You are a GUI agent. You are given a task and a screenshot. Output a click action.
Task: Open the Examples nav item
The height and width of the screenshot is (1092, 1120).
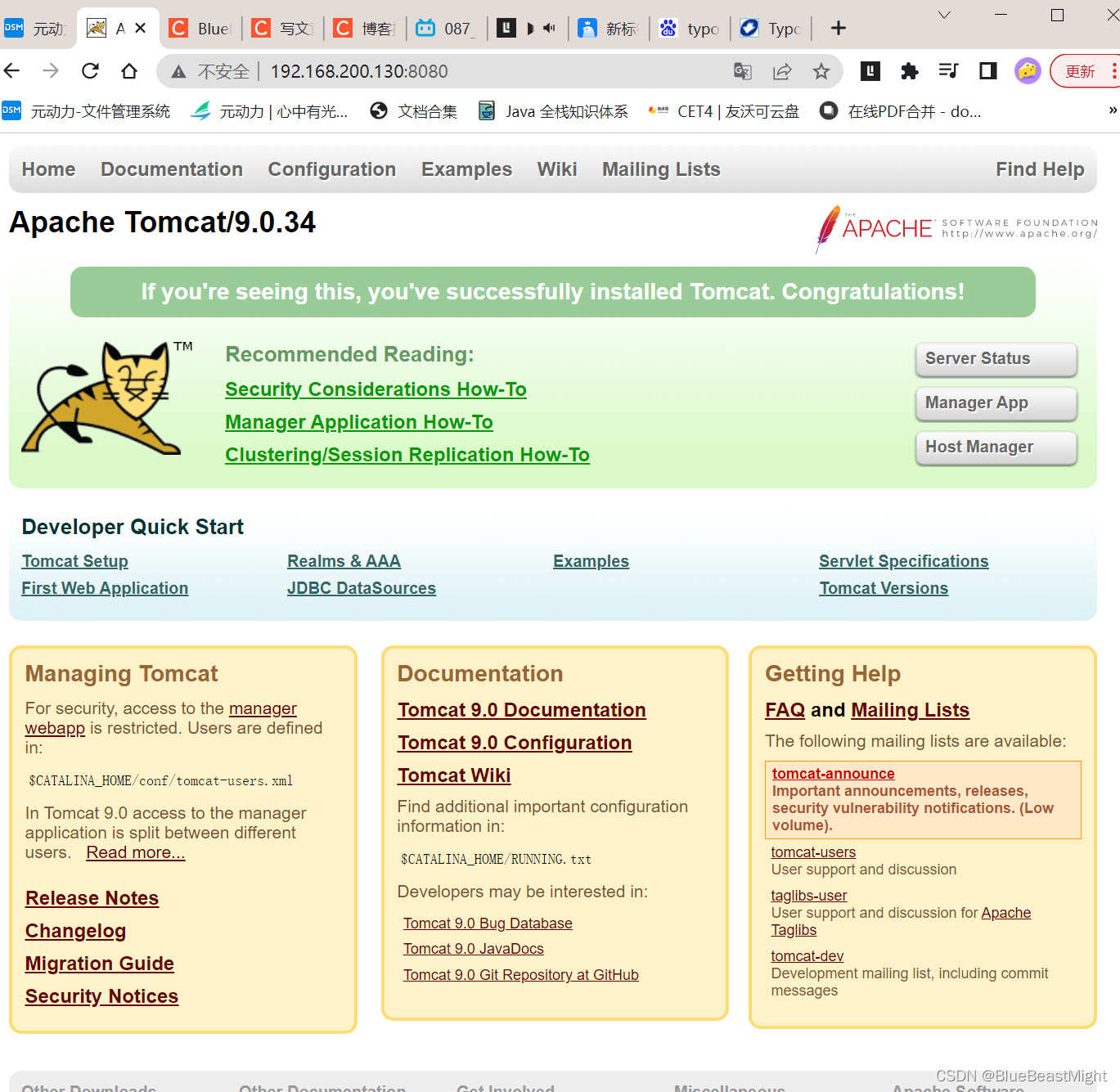[x=466, y=169]
